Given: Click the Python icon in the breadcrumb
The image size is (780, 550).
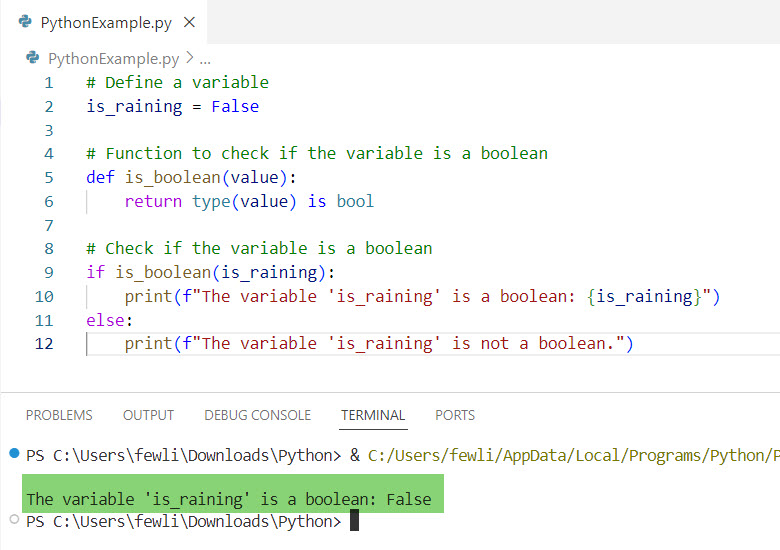Looking at the screenshot, I should pyautogui.click(x=33, y=58).
